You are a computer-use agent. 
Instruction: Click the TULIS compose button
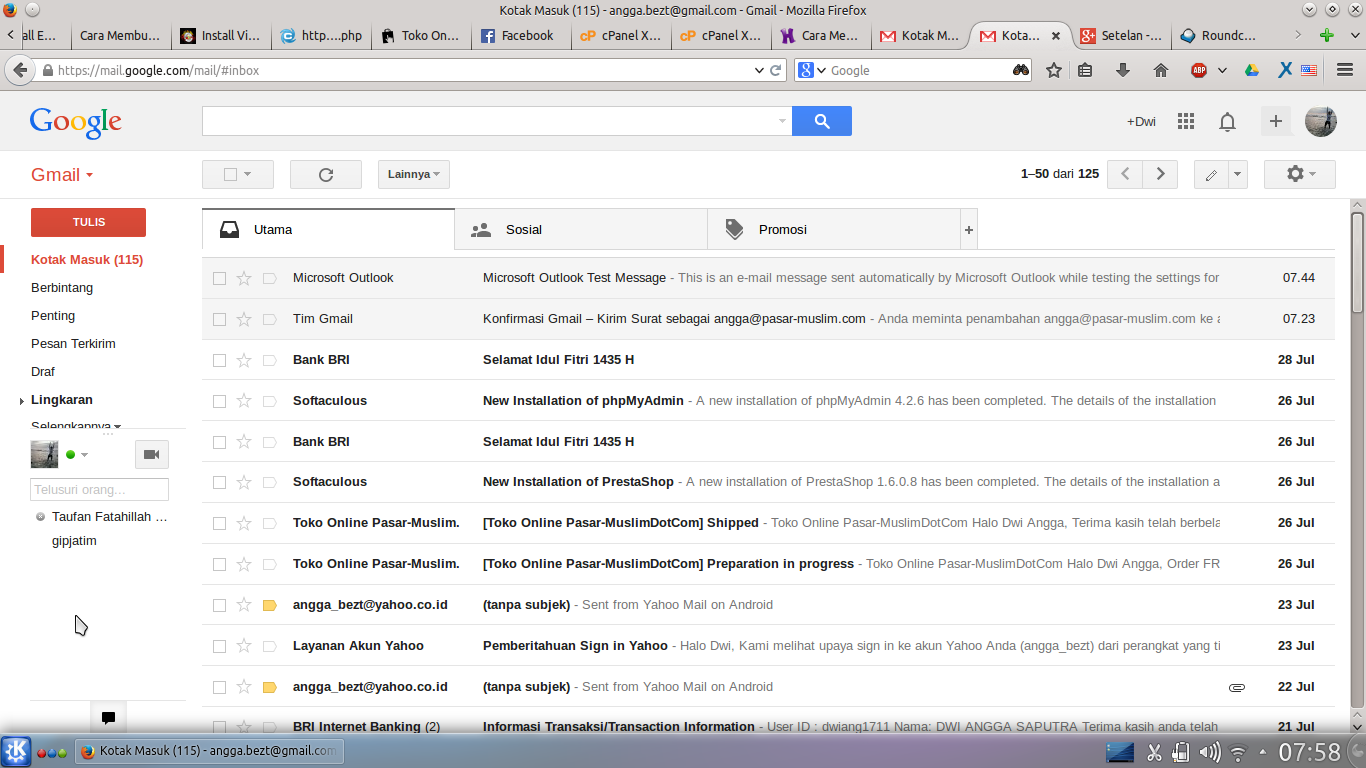(x=88, y=222)
